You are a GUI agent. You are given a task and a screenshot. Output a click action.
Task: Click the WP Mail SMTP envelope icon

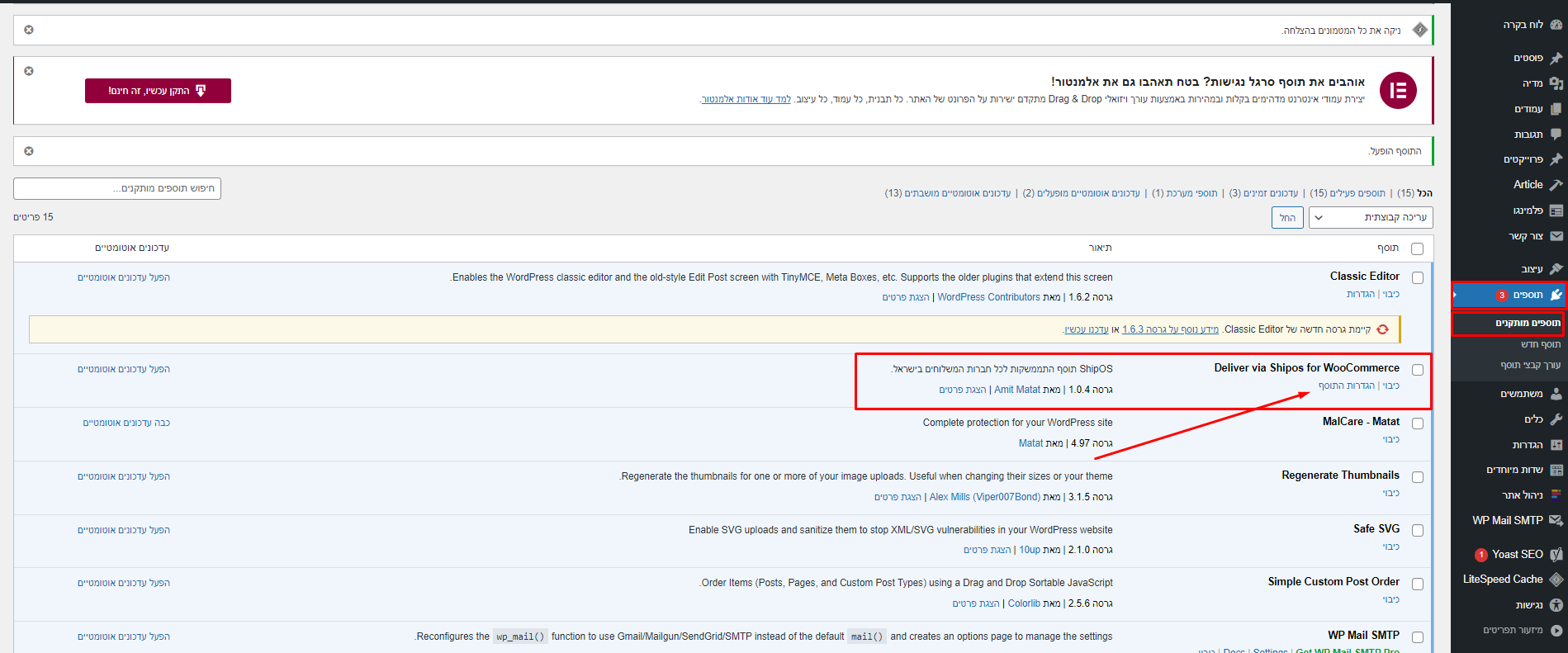(1556, 521)
